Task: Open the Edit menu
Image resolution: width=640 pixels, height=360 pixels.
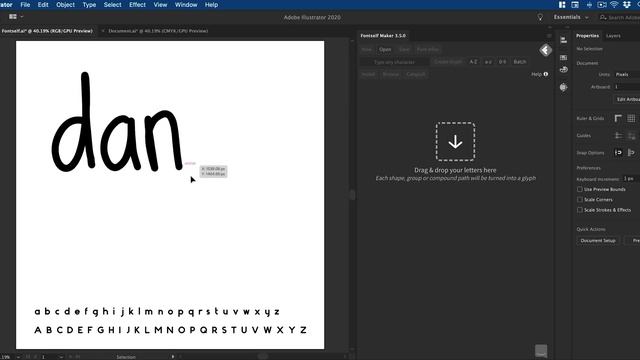Action: (x=43, y=5)
